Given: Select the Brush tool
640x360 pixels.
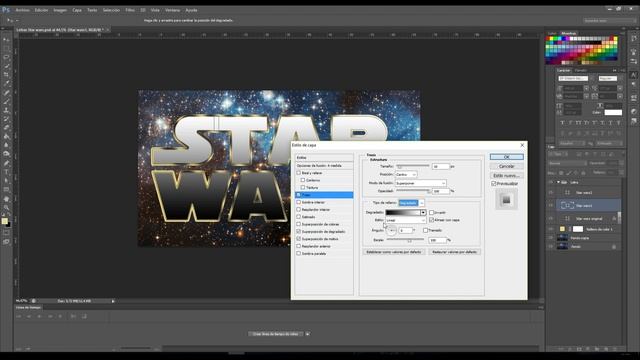Looking at the screenshot, I should pos(6,101).
